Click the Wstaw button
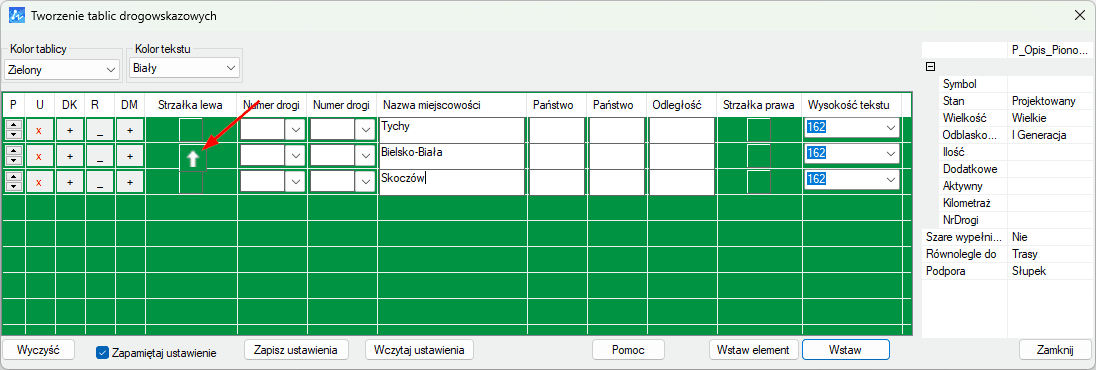This screenshot has width=1096, height=370. click(846, 350)
